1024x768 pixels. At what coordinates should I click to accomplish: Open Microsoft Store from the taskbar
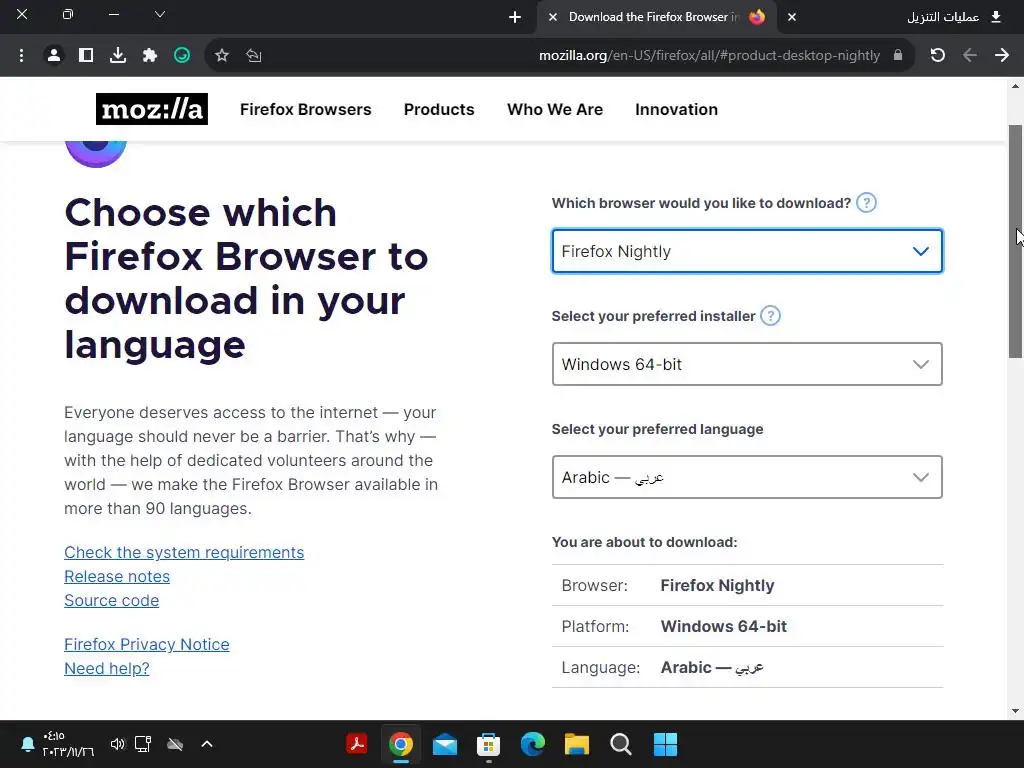488,744
